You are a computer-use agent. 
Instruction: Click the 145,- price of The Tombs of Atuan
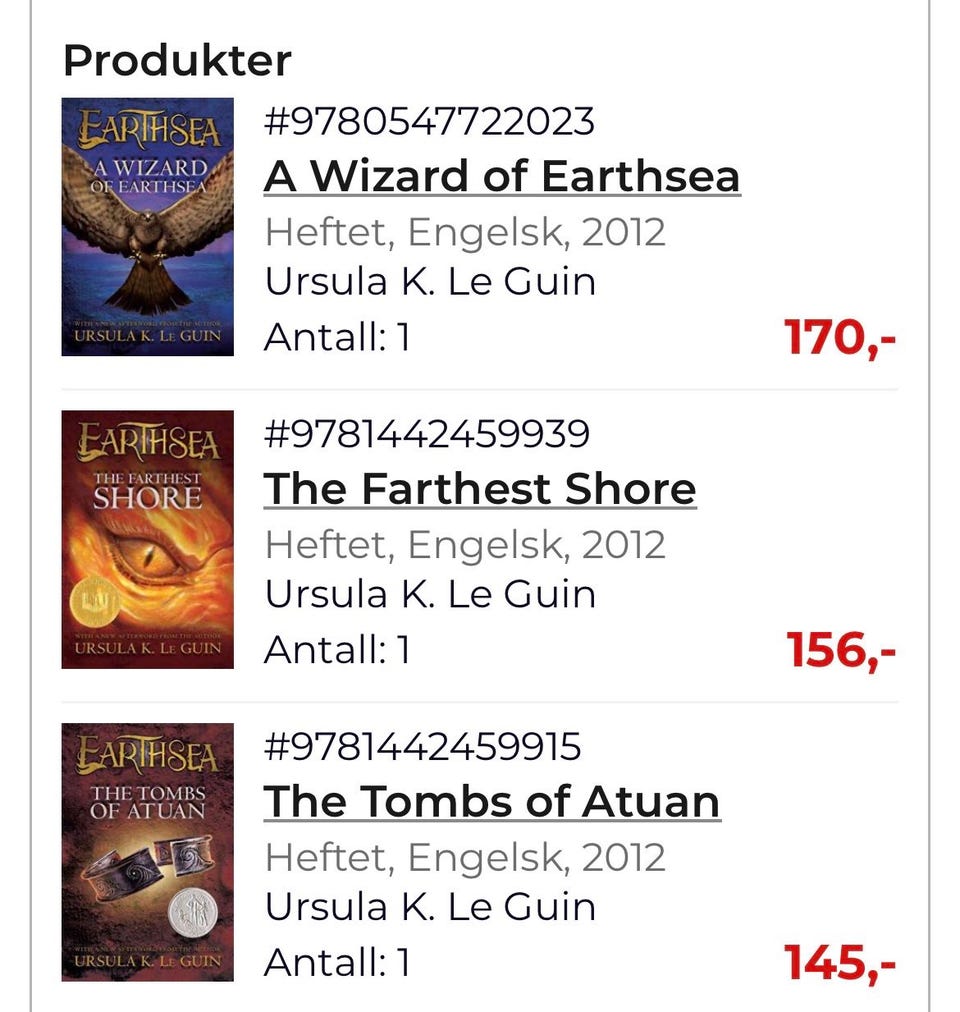pyautogui.click(x=840, y=962)
